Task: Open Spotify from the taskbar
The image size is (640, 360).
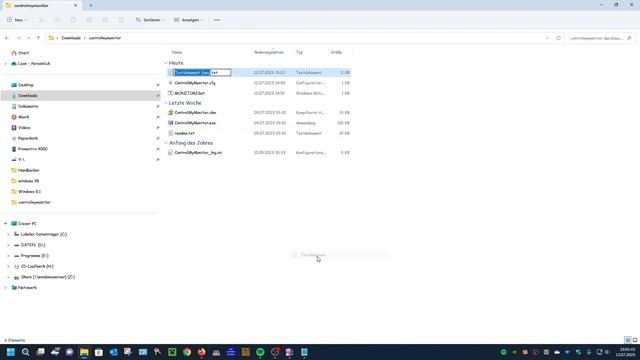Action: [x=260, y=352]
